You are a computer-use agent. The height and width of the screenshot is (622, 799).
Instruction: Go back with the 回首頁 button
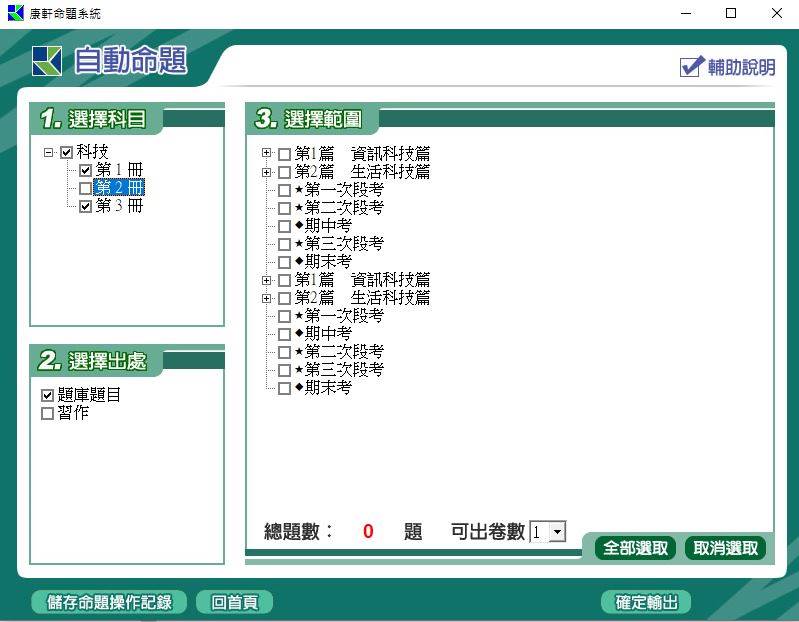tap(234, 602)
